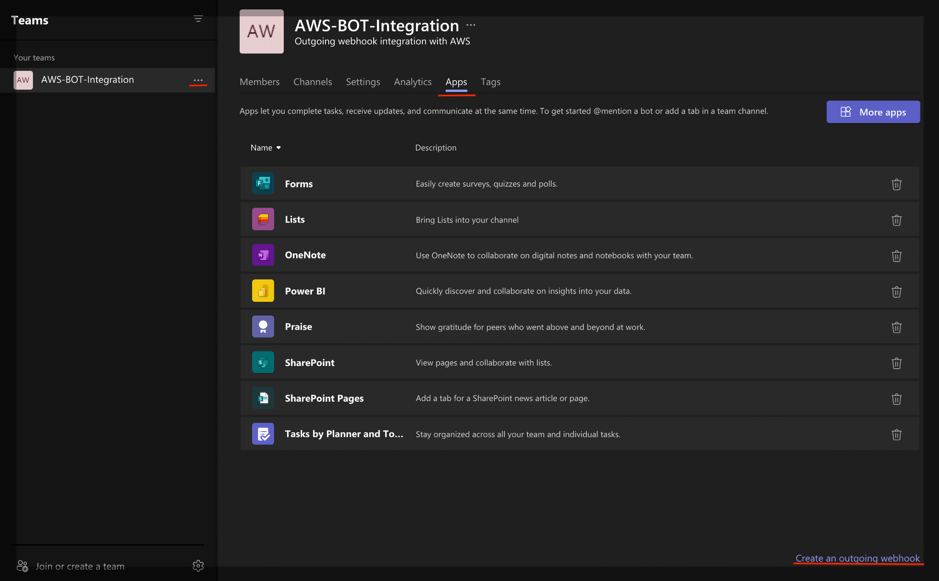Click the OneNote app icon
The image size is (939, 581).
point(263,255)
